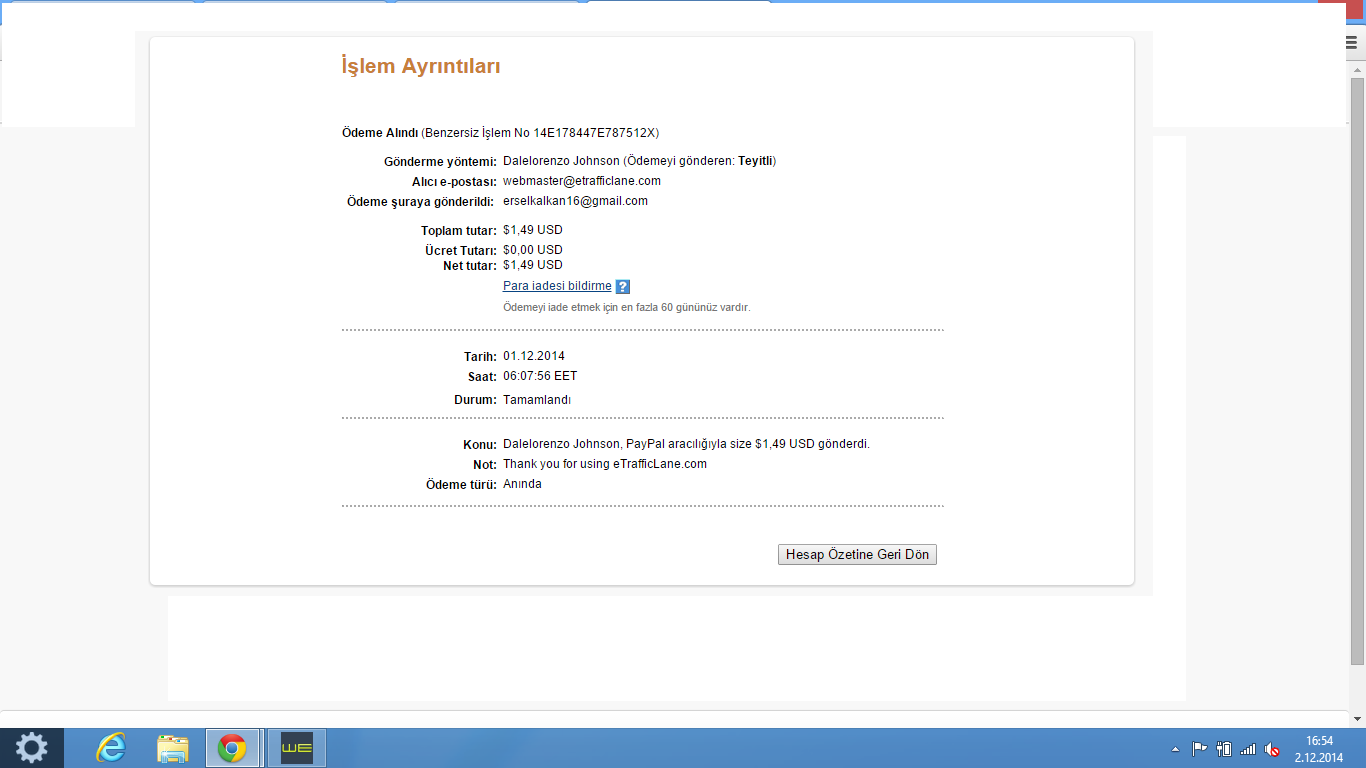Click the muted volume speaker icon
Image resolution: width=1366 pixels, height=768 pixels.
(1272, 749)
